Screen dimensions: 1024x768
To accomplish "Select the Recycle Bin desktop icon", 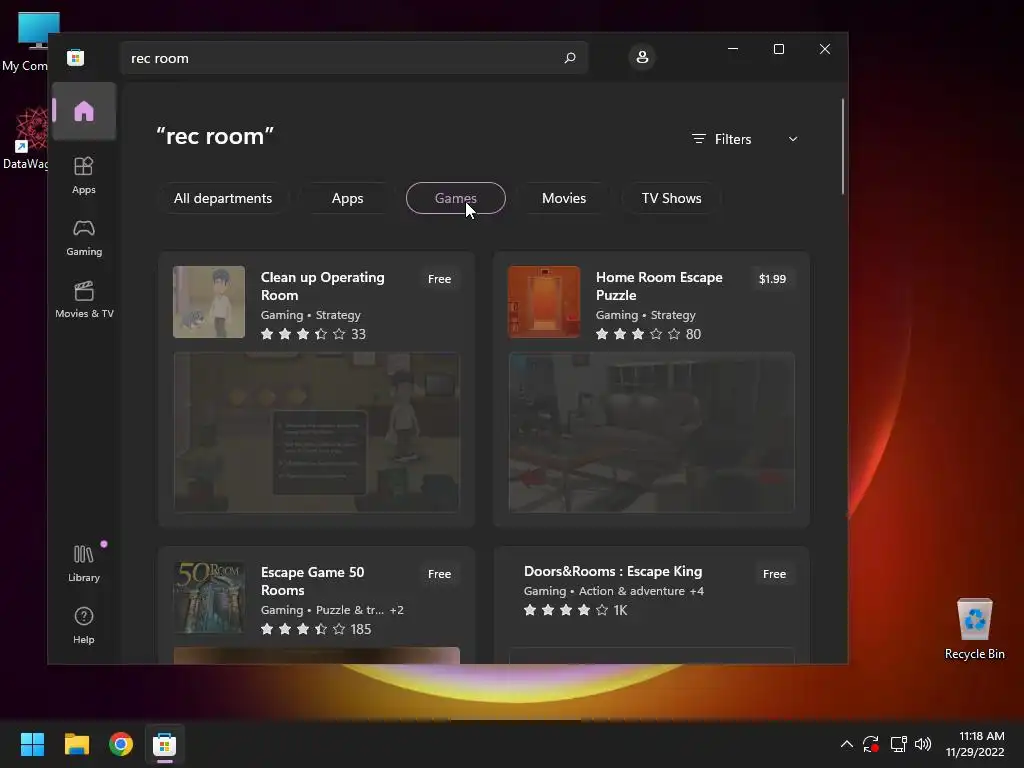I will point(974,629).
